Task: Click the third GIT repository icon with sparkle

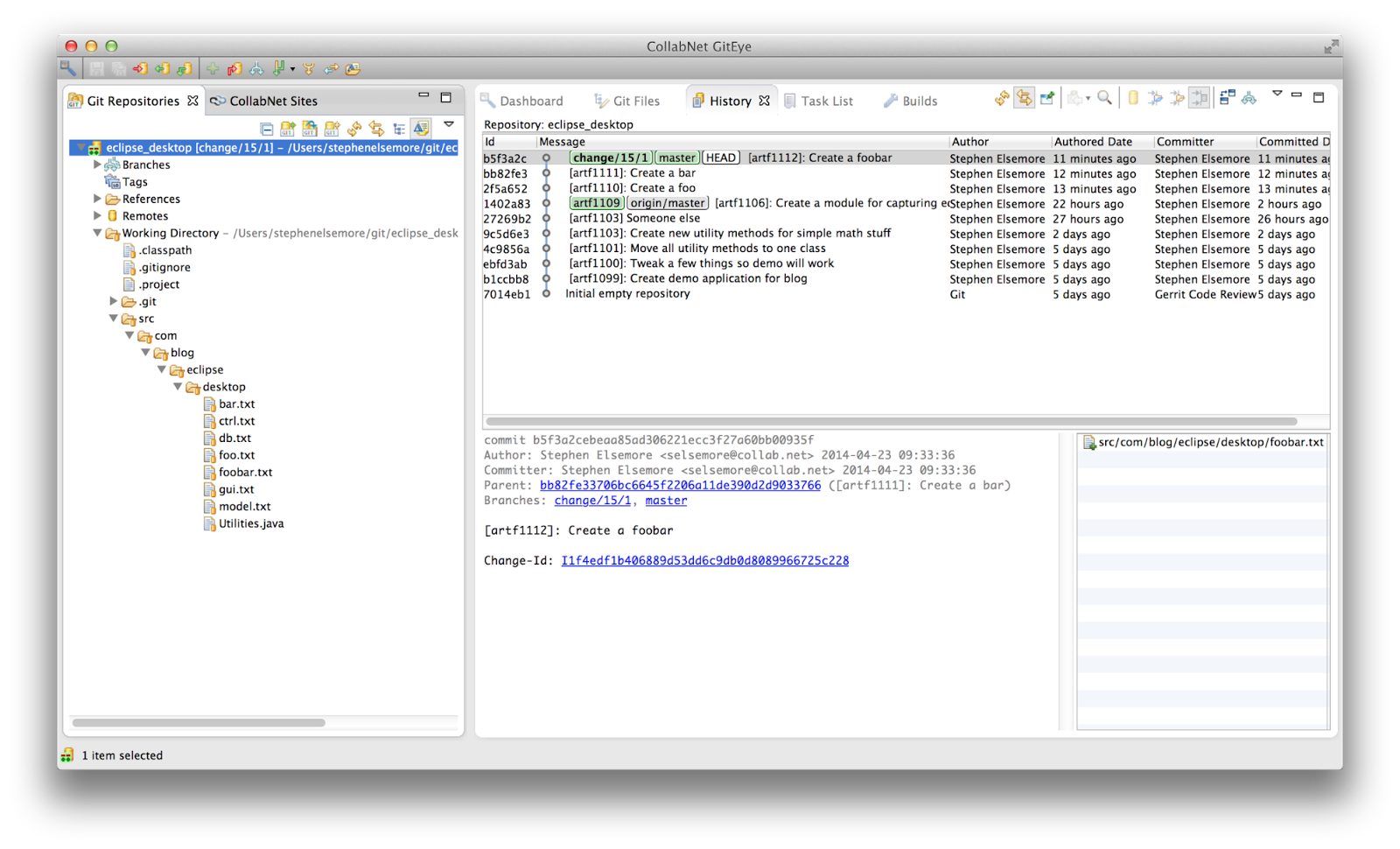Action: tap(332, 129)
